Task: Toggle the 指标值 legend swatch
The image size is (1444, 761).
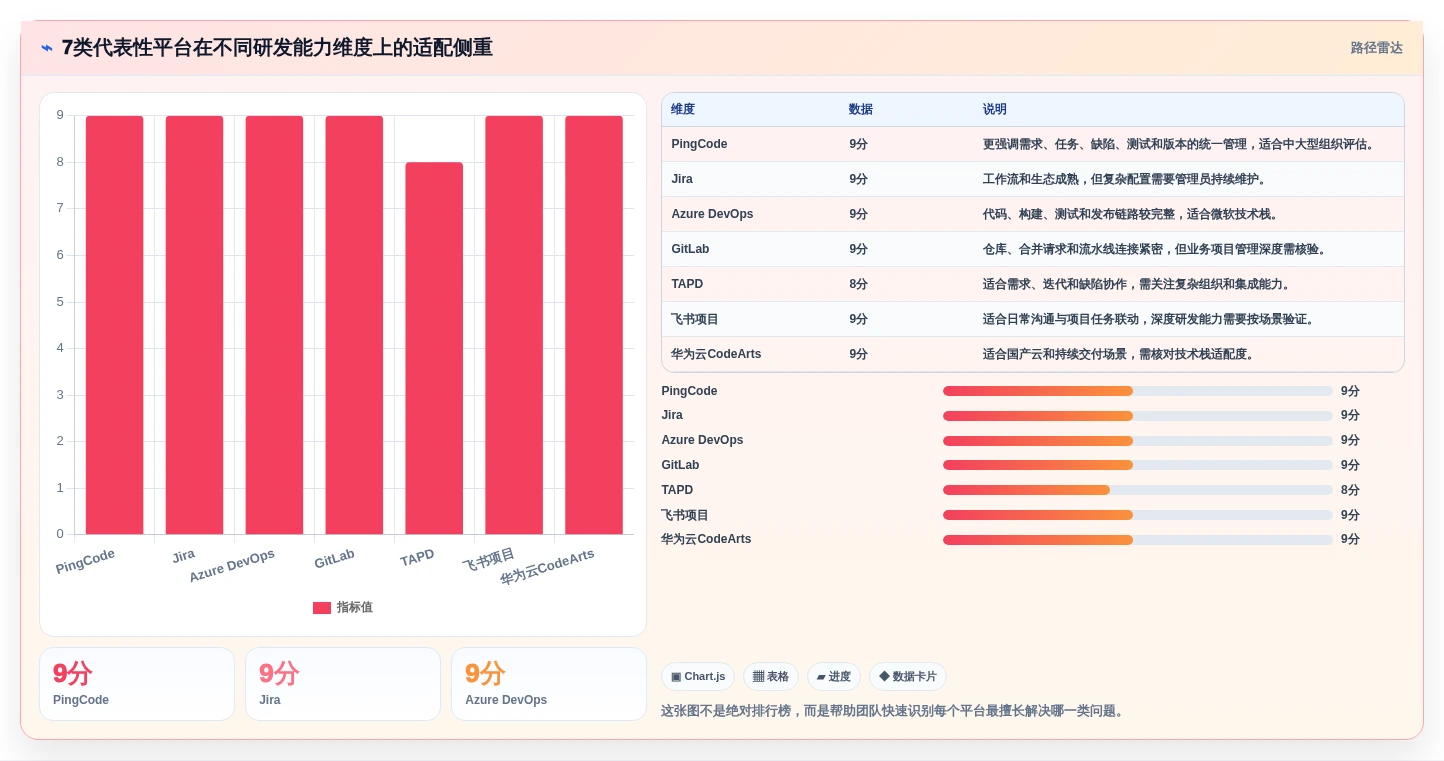Action: [322, 607]
